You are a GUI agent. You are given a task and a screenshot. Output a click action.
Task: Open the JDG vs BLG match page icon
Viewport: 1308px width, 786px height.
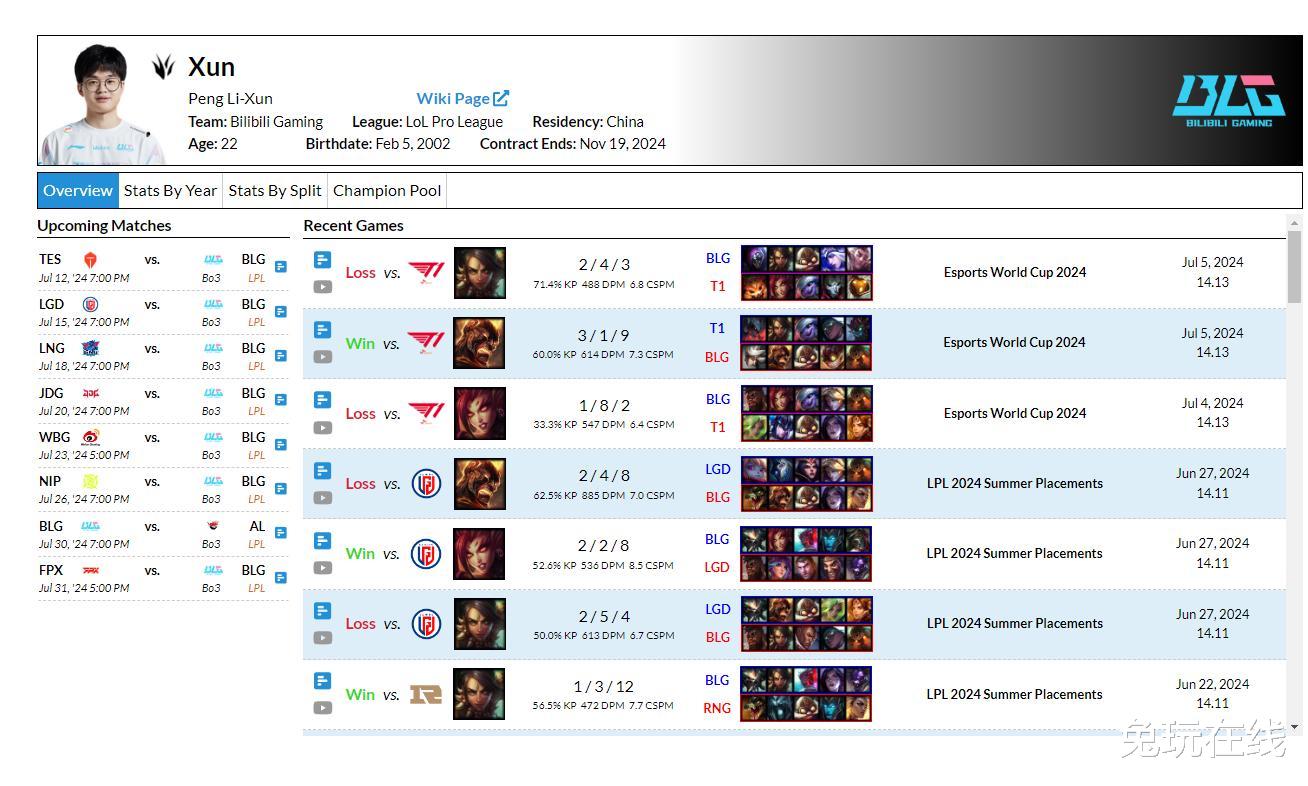click(x=281, y=400)
